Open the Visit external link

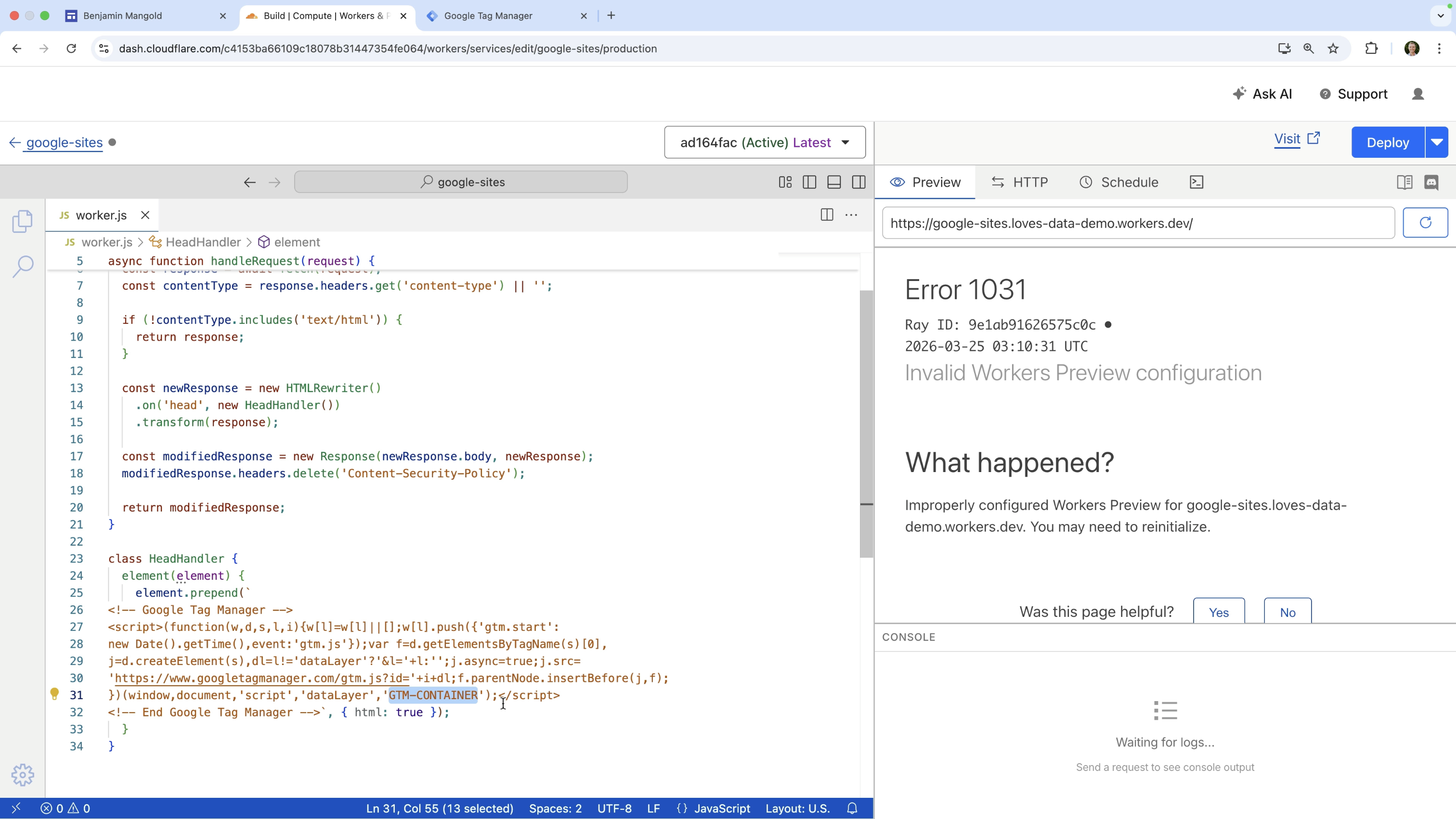click(1297, 139)
